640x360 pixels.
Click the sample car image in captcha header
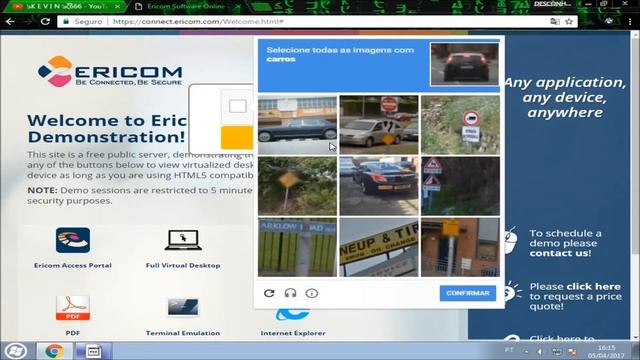click(464, 64)
